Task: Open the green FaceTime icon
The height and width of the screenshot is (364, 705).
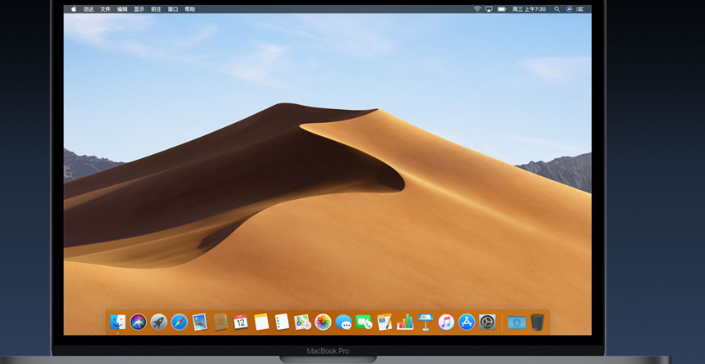Action: pos(364,322)
